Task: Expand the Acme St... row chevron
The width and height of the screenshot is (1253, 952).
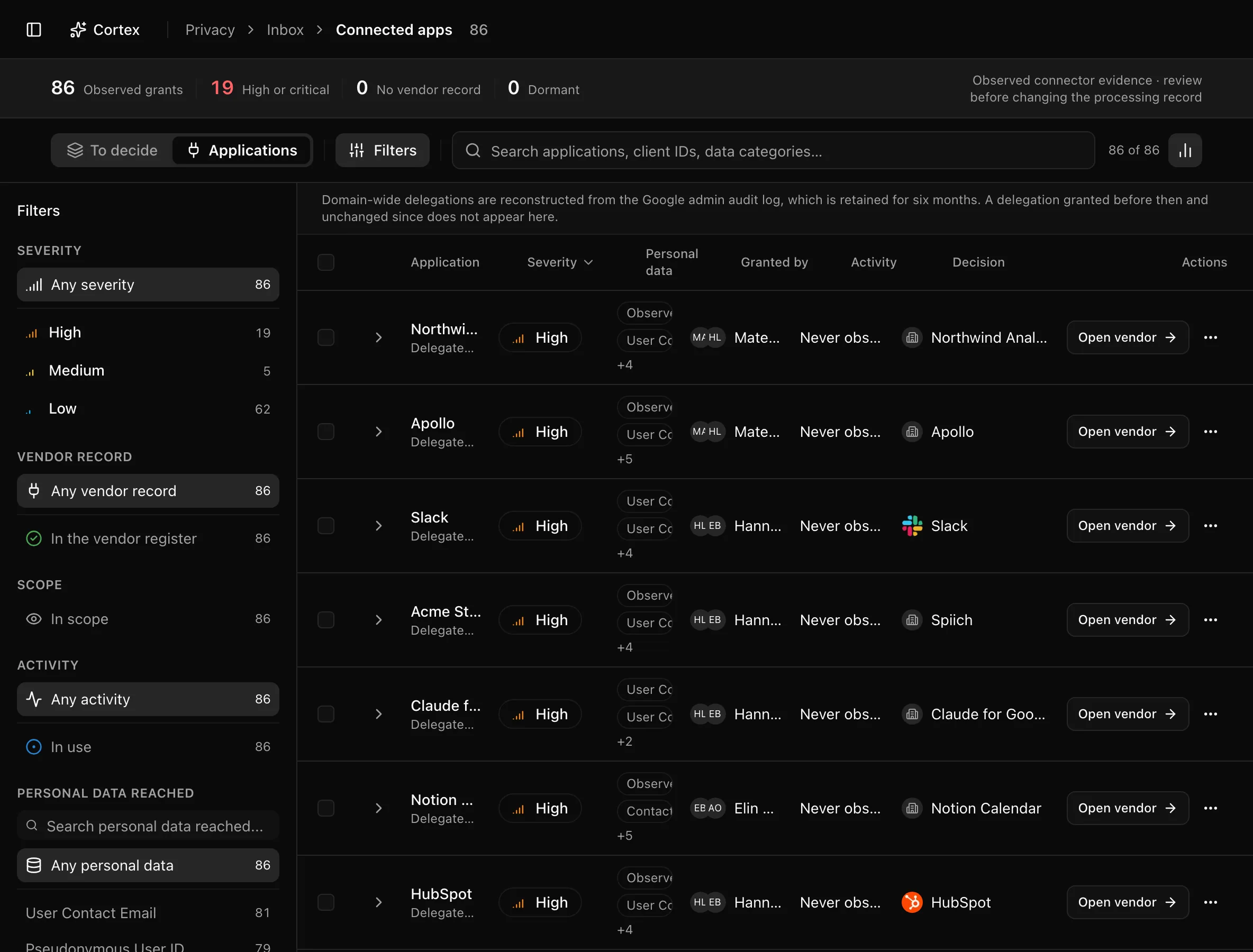Action: [x=379, y=620]
